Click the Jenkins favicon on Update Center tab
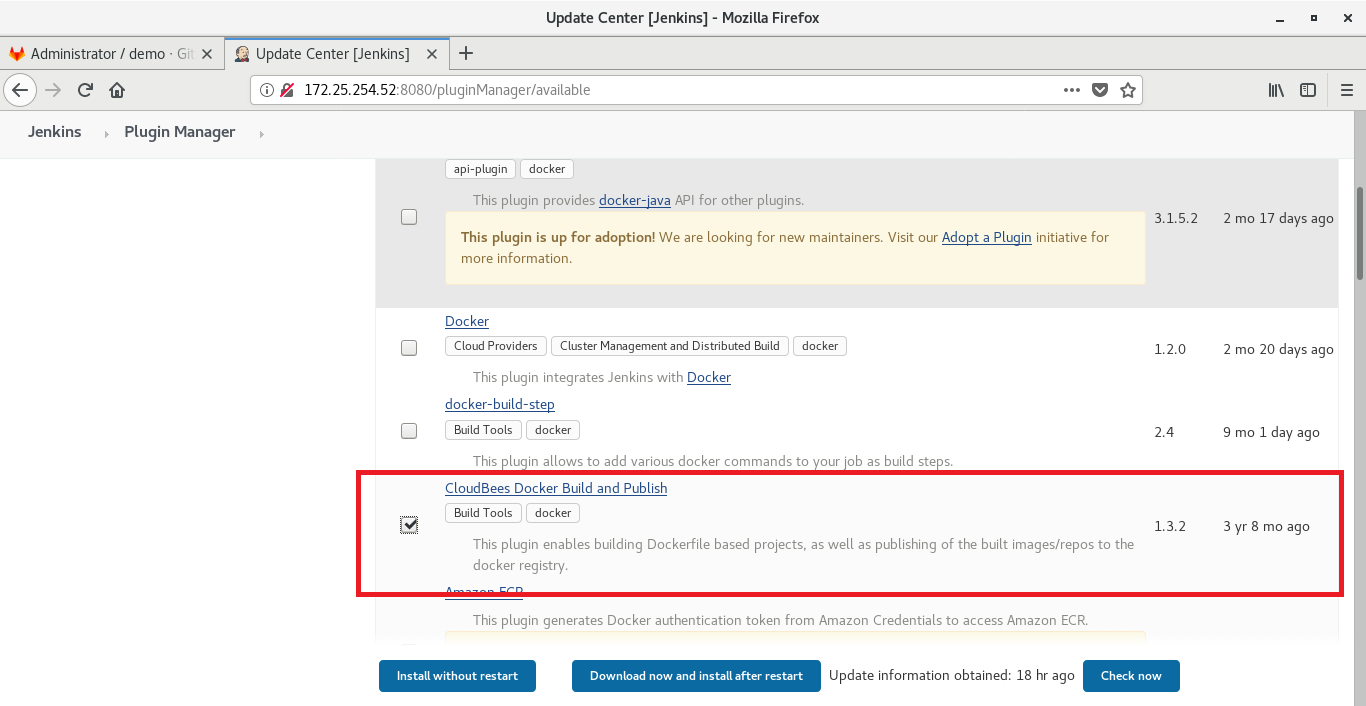Viewport: 1366px width, 706px height. [242, 54]
